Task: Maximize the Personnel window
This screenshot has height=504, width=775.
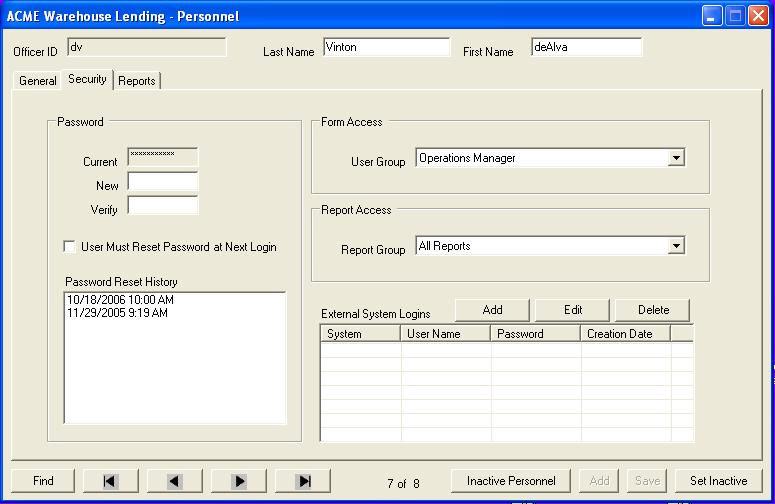Action: point(735,16)
